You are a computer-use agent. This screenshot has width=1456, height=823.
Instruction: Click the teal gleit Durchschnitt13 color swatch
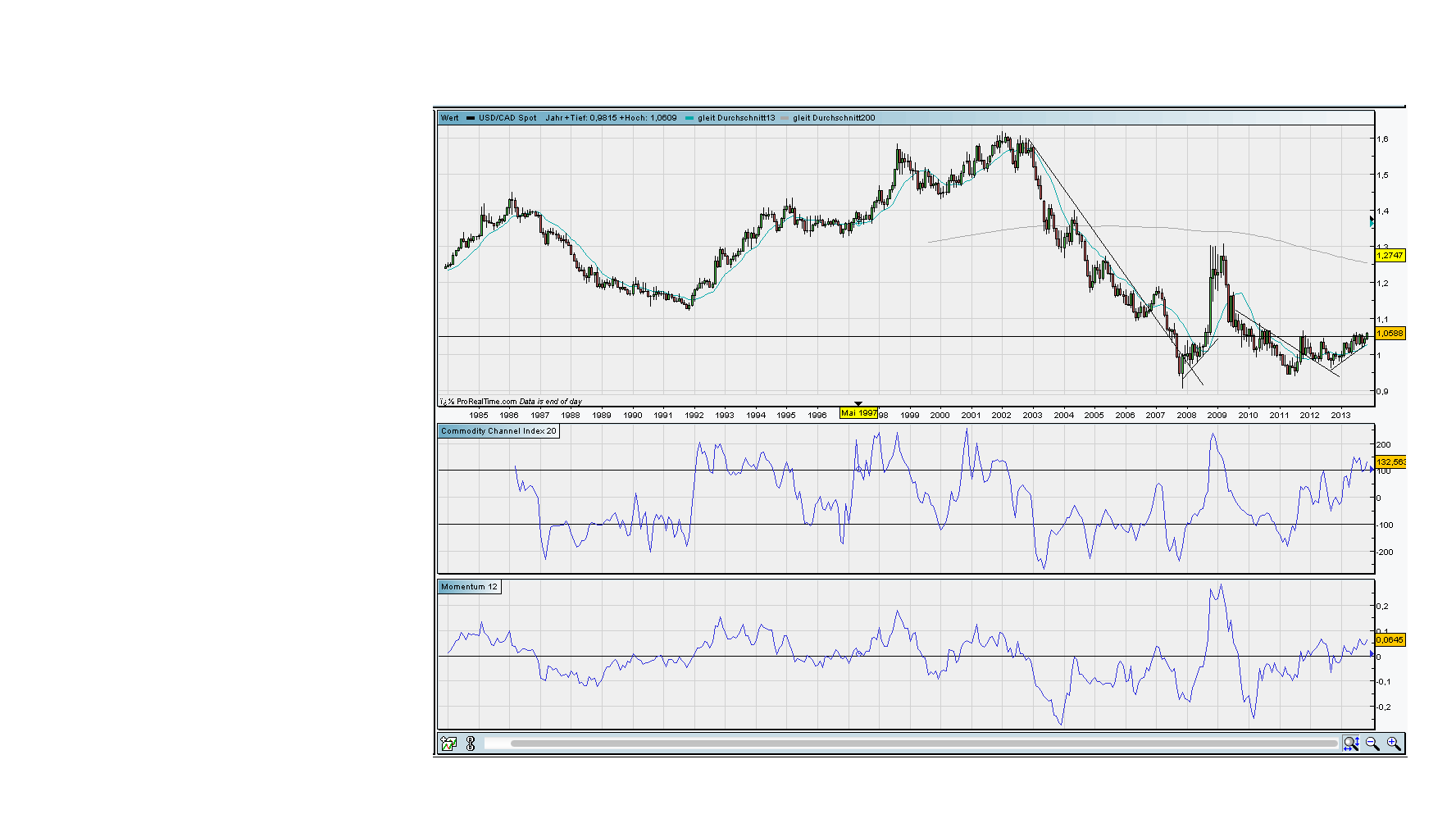click(689, 118)
